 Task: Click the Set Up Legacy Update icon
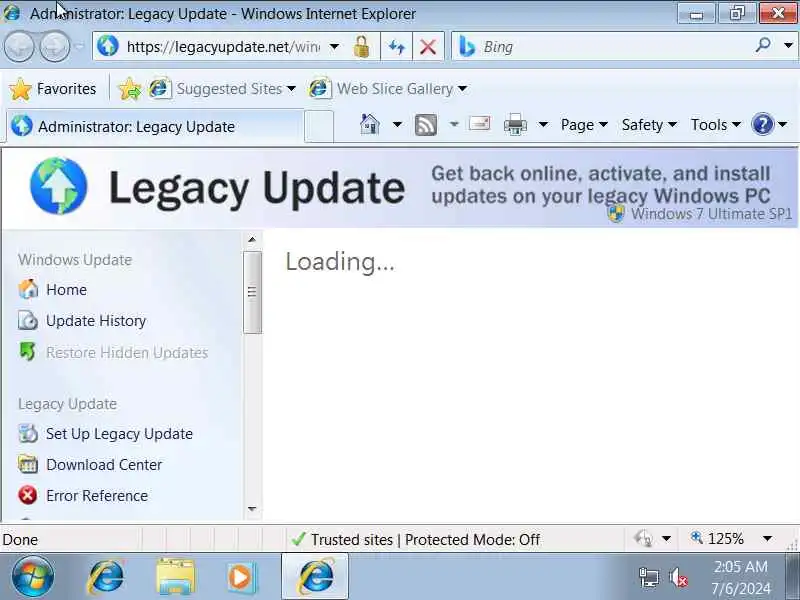[28, 433]
